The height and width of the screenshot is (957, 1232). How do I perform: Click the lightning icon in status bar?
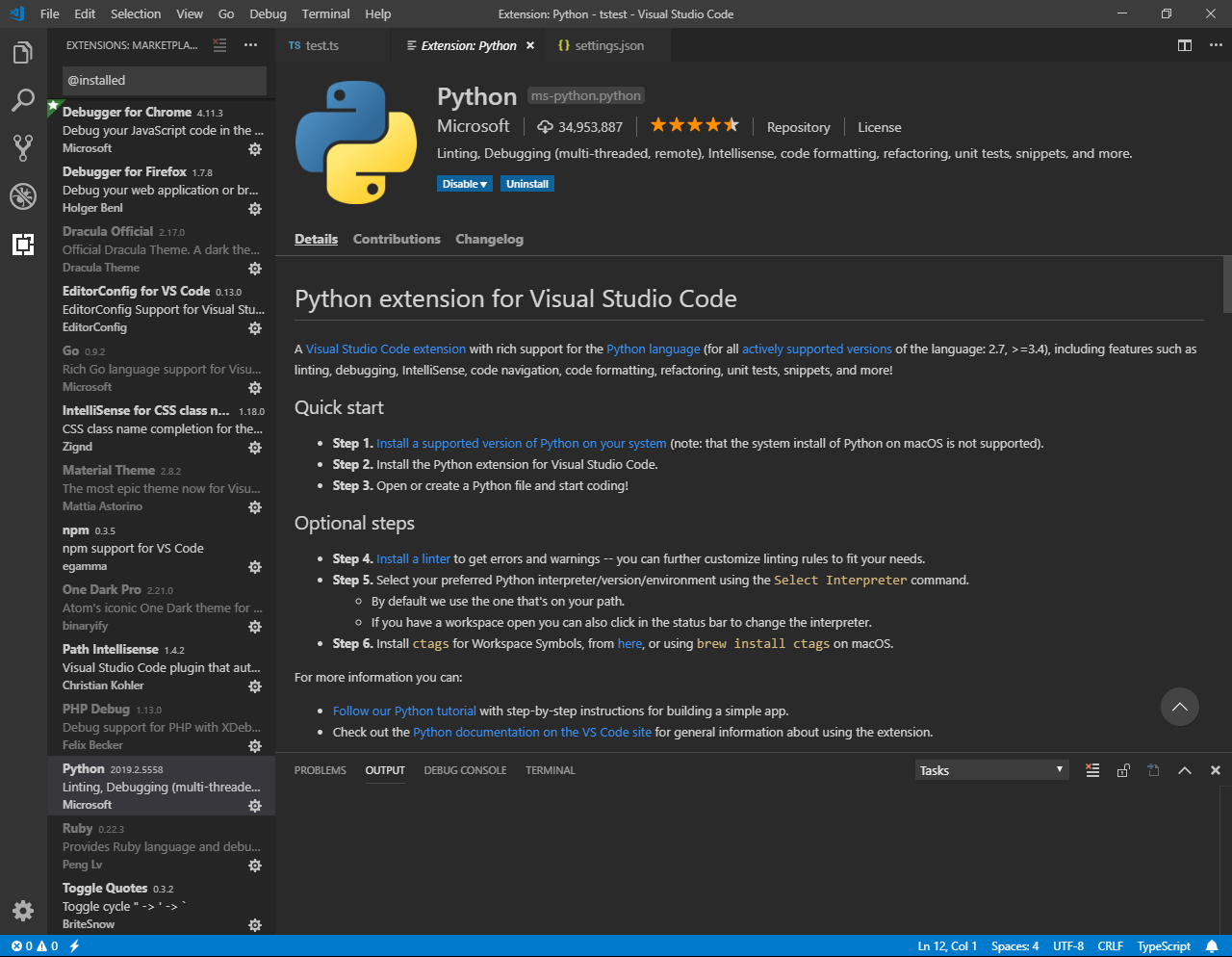[74, 946]
